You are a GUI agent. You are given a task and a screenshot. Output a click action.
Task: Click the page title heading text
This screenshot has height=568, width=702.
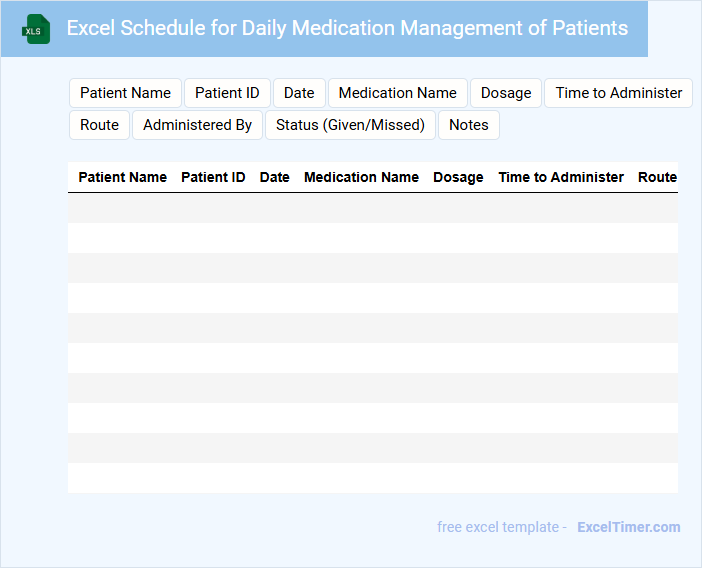click(347, 28)
